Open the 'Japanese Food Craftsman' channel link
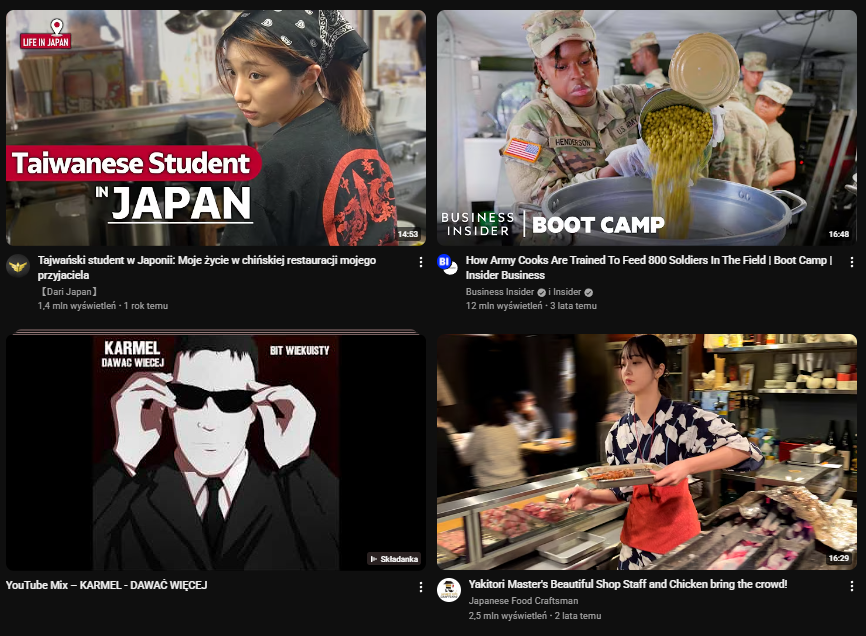 tap(524, 601)
